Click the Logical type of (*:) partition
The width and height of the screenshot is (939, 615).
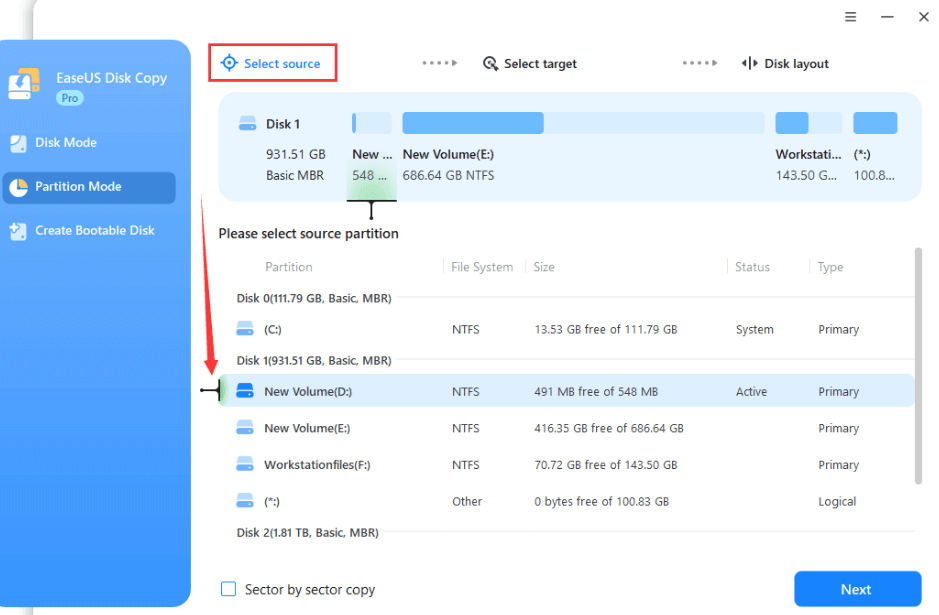[837, 501]
